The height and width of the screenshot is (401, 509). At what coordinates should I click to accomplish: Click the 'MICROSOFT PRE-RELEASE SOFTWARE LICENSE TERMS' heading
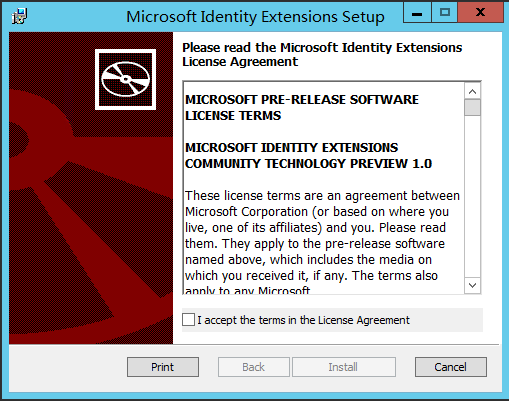[x=302, y=107]
